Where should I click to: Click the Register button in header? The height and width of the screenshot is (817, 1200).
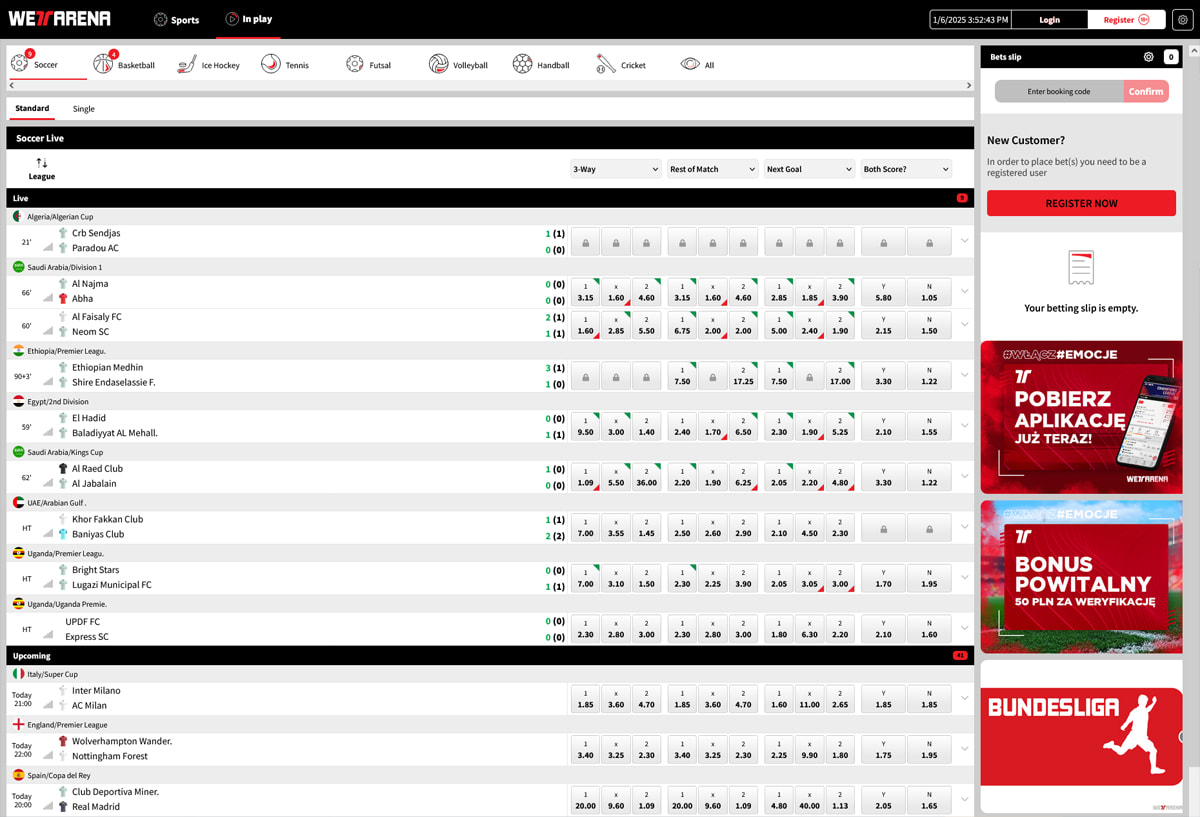1126,19
